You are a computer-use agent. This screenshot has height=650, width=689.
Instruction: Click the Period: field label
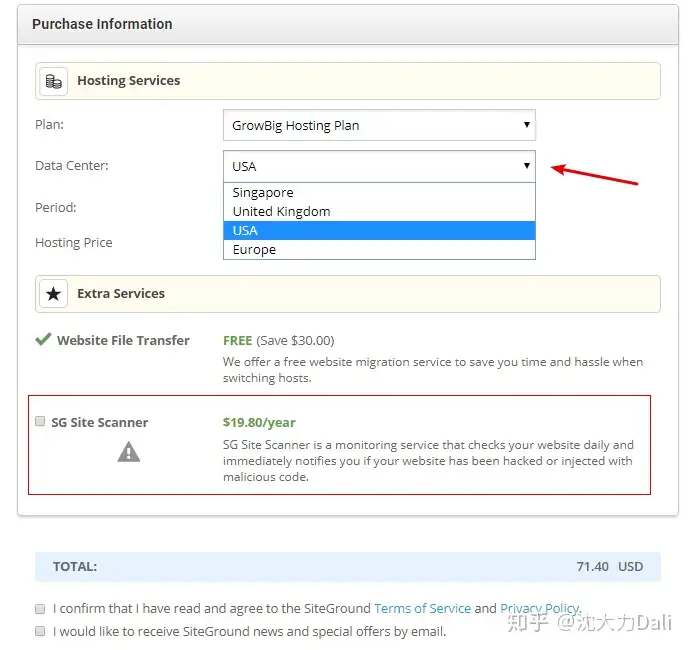[x=56, y=207]
